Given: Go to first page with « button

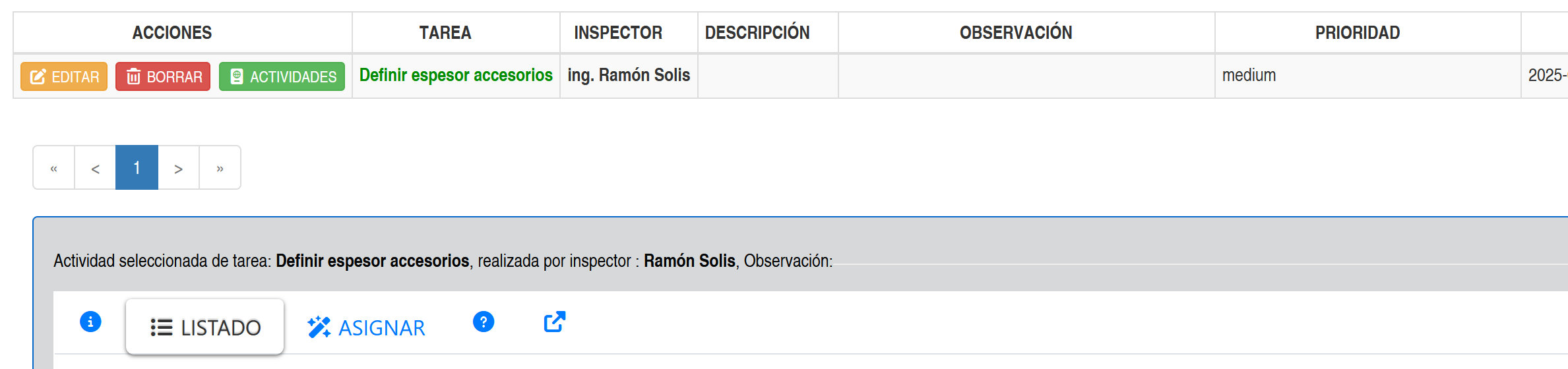Looking at the screenshot, I should click(x=54, y=168).
